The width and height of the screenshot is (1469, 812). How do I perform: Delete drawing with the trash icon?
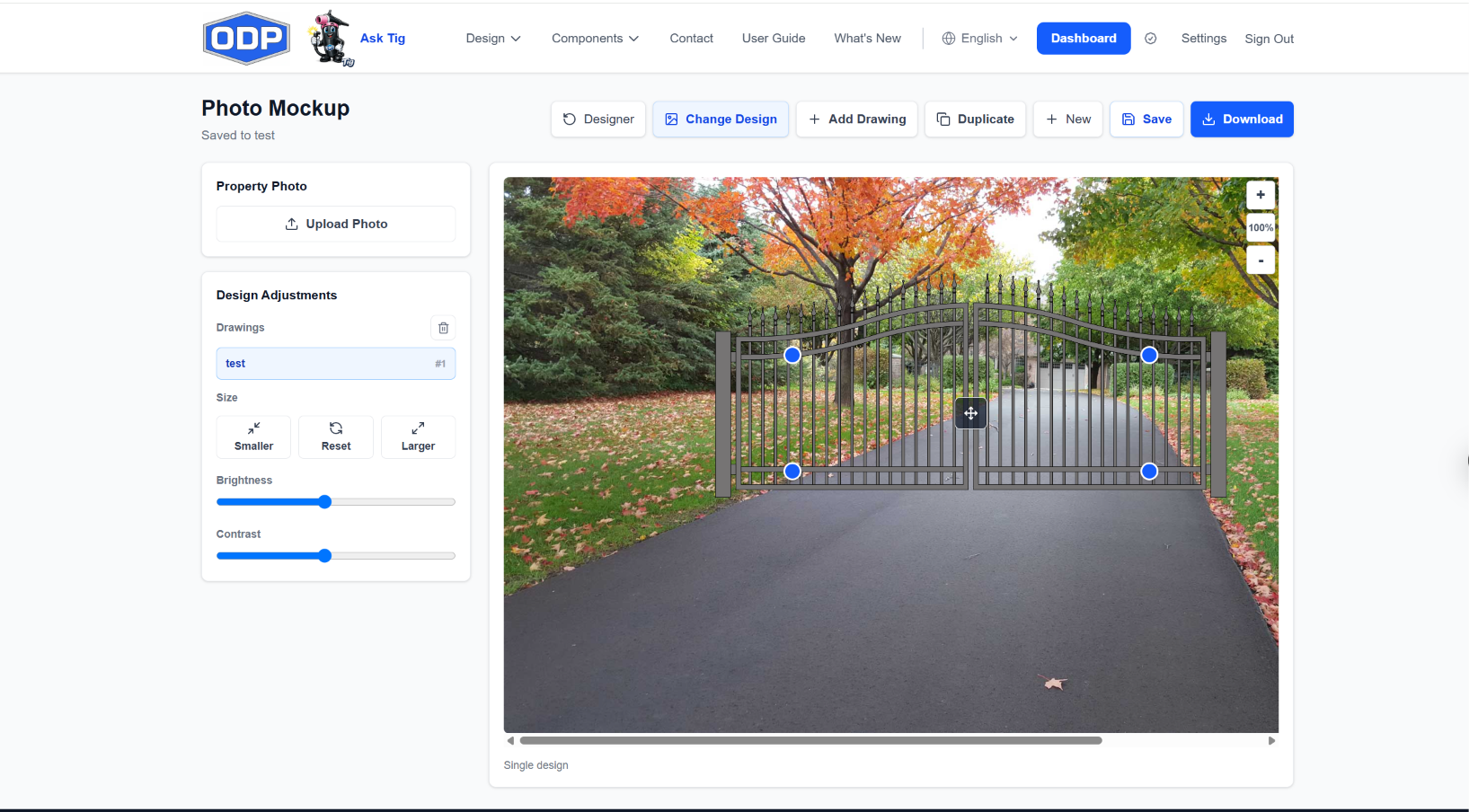click(x=443, y=328)
